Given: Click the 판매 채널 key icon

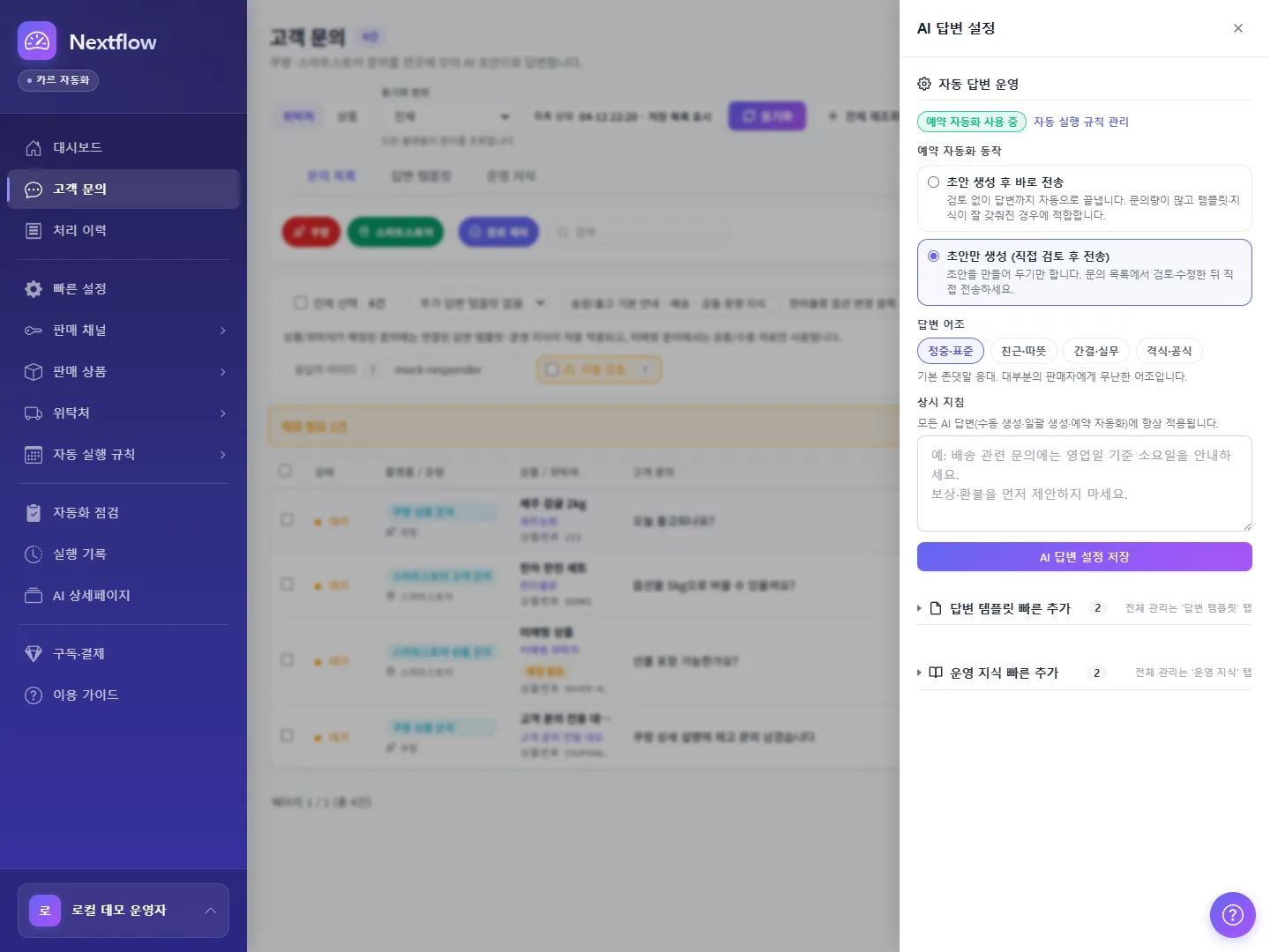Looking at the screenshot, I should tap(34, 331).
